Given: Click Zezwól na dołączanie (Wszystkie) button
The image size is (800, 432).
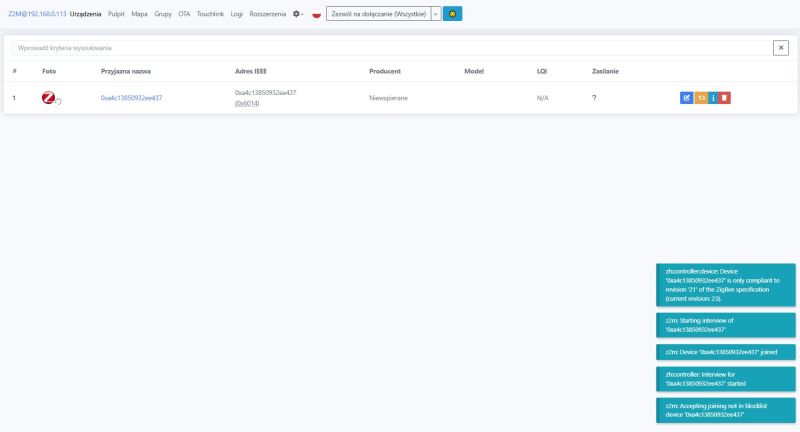Looking at the screenshot, I should pos(379,14).
